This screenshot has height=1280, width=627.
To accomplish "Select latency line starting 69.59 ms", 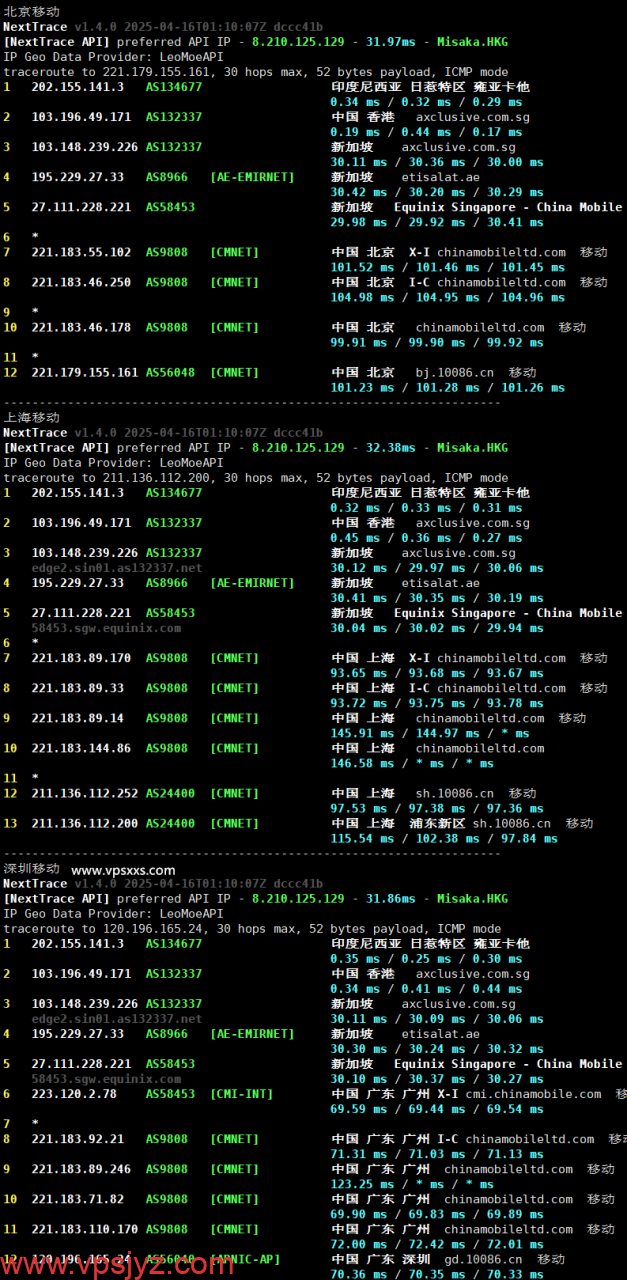I will 437,1109.
